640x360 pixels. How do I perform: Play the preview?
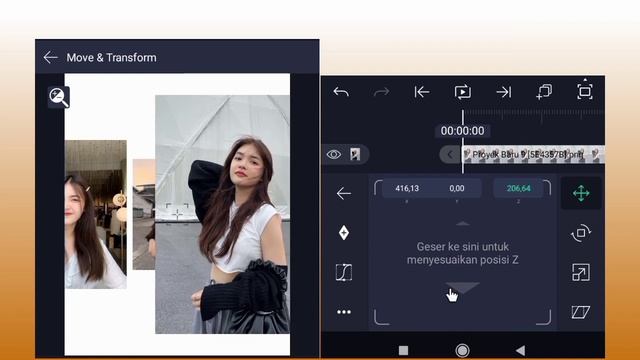tap(462, 92)
